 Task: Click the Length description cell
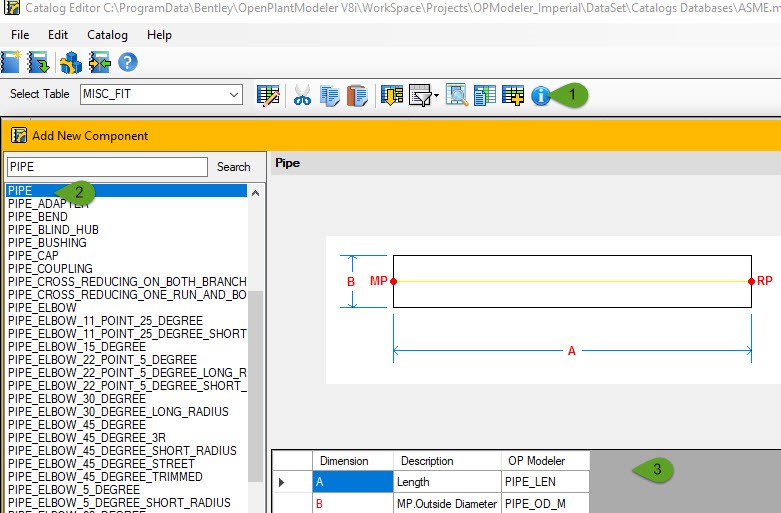coord(447,482)
